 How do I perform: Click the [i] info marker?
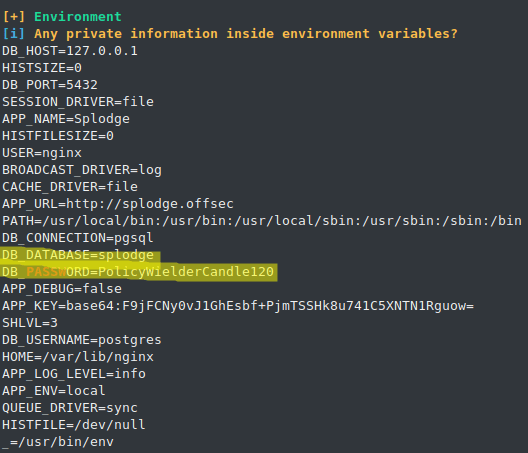pyautogui.click(x=13, y=34)
